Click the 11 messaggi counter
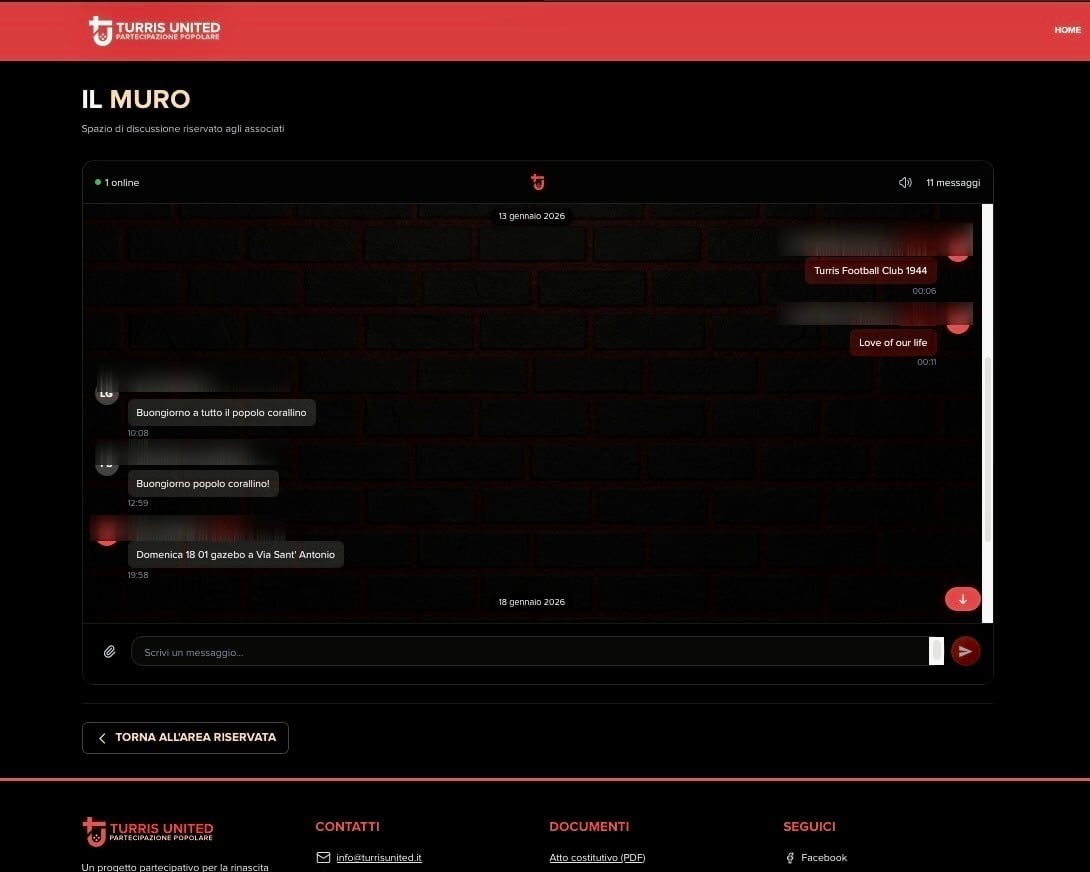Screen dimensions: 1090x872 click(x=952, y=182)
